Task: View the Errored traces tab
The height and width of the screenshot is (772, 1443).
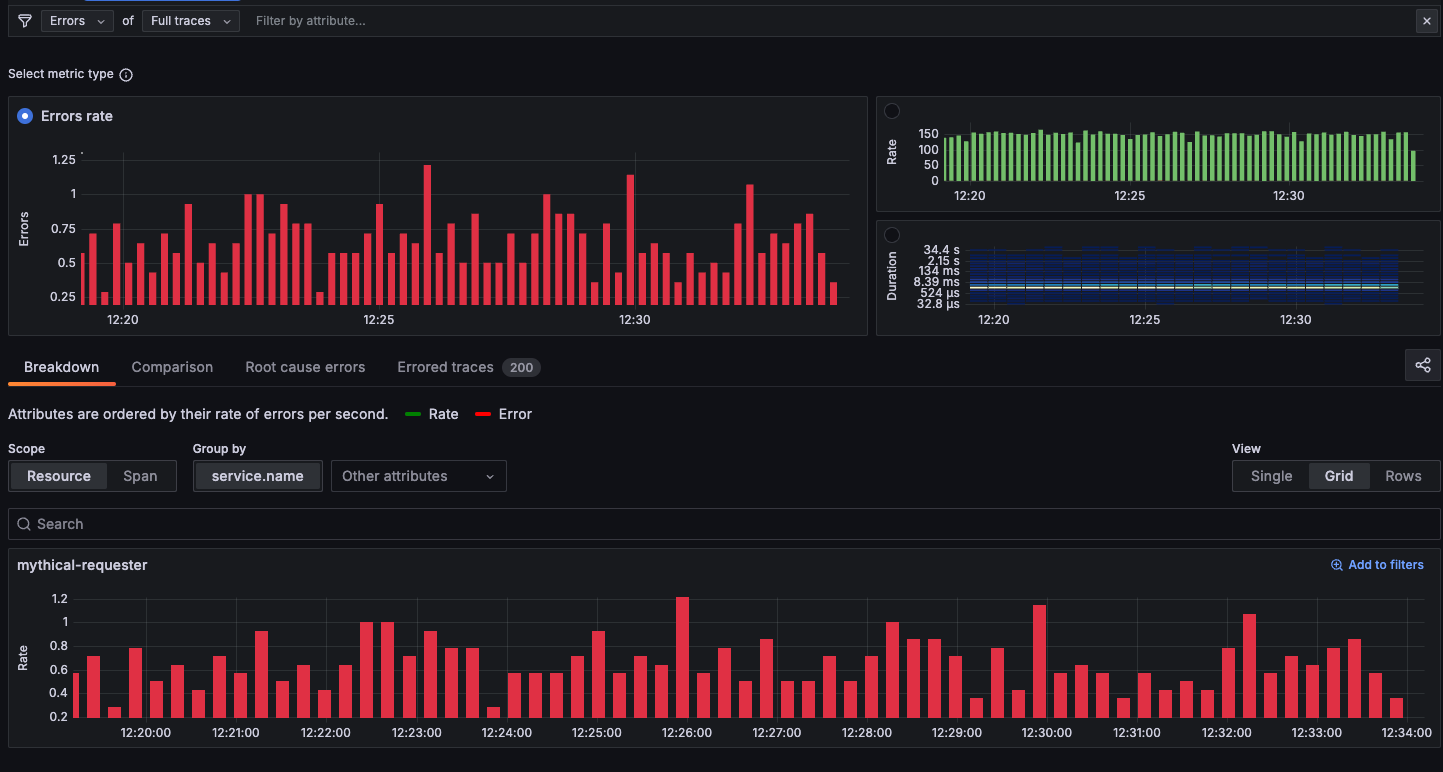Action: point(446,367)
